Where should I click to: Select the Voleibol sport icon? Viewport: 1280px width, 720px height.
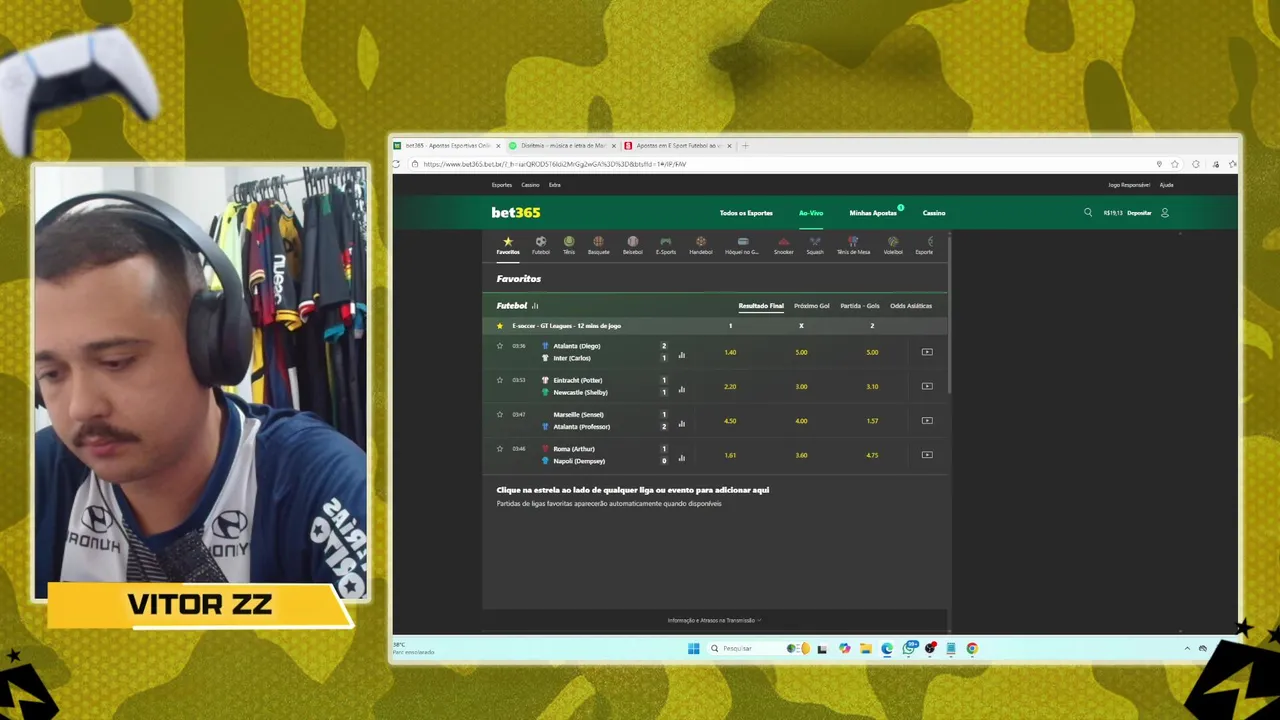point(893,245)
